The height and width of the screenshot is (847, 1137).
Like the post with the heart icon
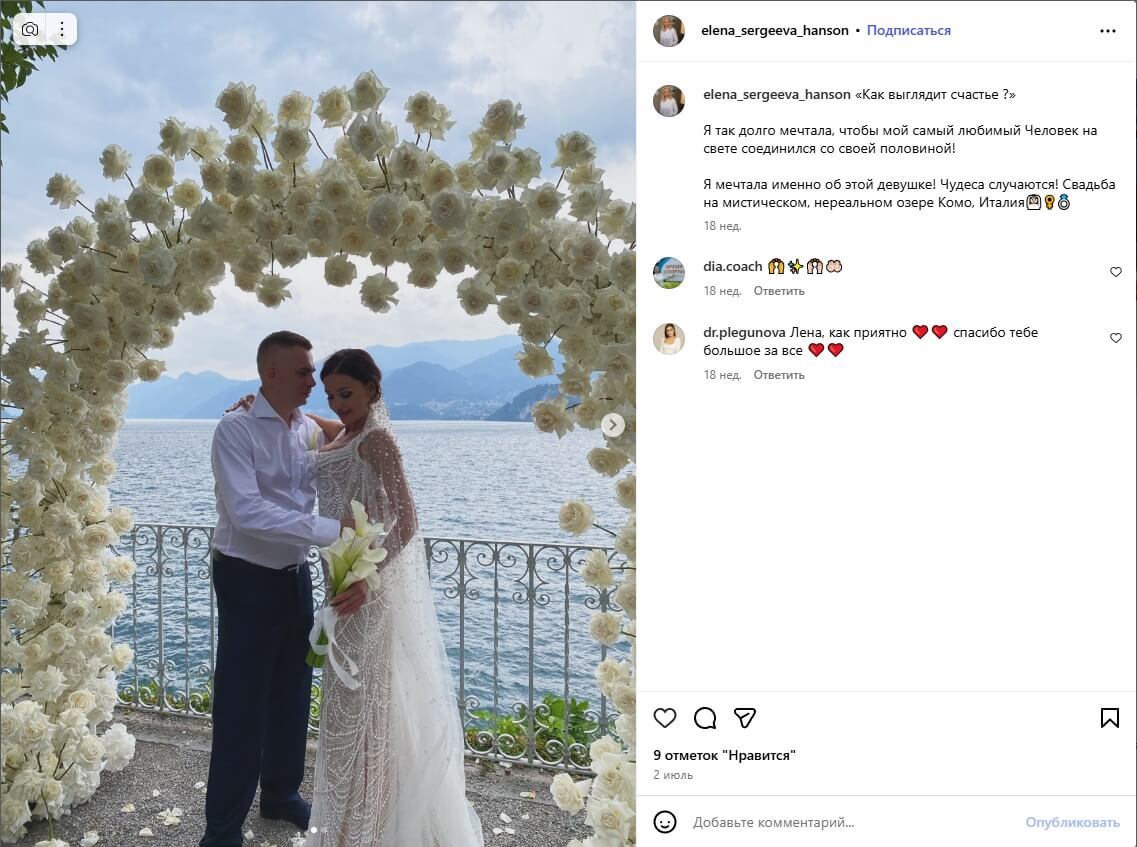pyautogui.click(x=664, y=718)
